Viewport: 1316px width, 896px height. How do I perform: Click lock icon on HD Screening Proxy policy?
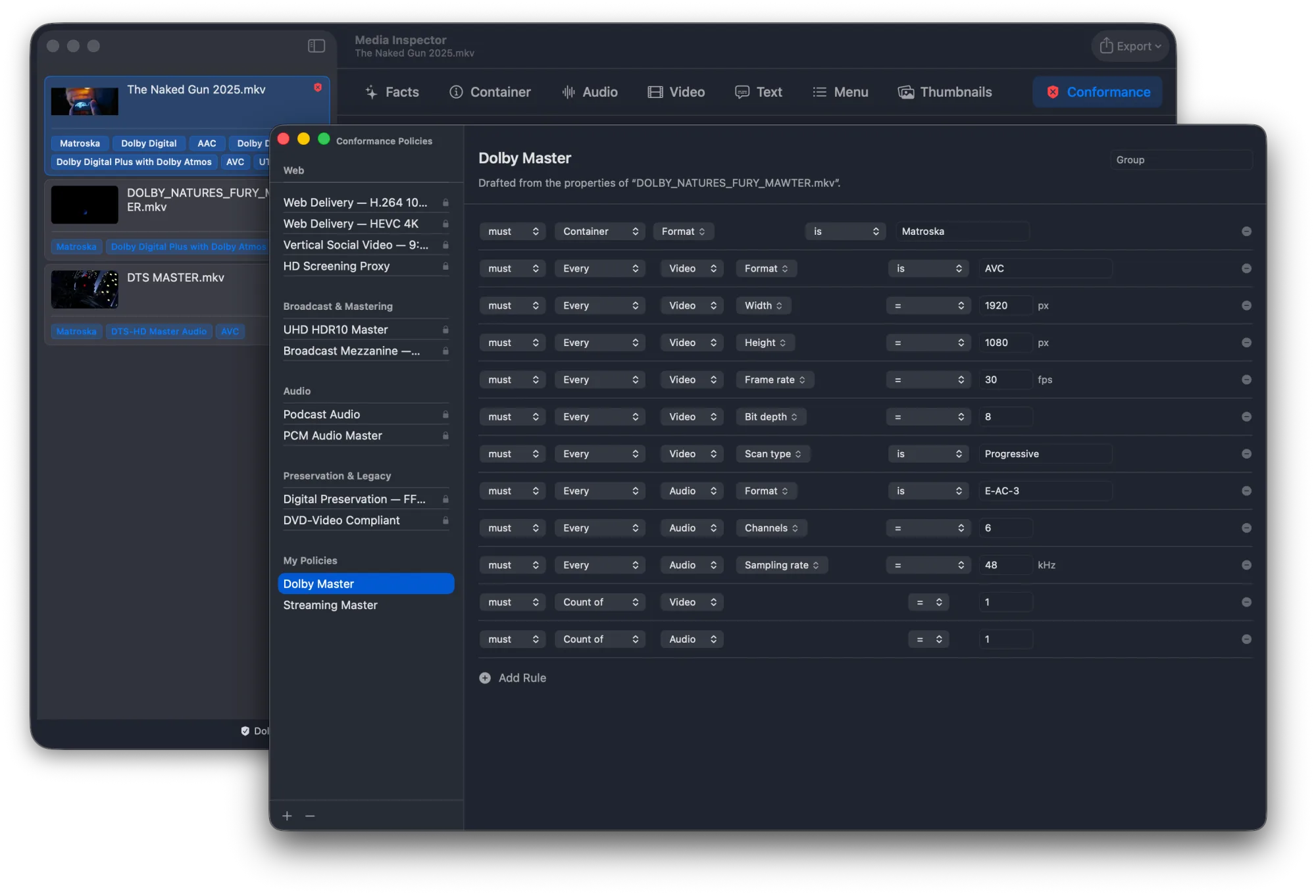coord(445,266)
